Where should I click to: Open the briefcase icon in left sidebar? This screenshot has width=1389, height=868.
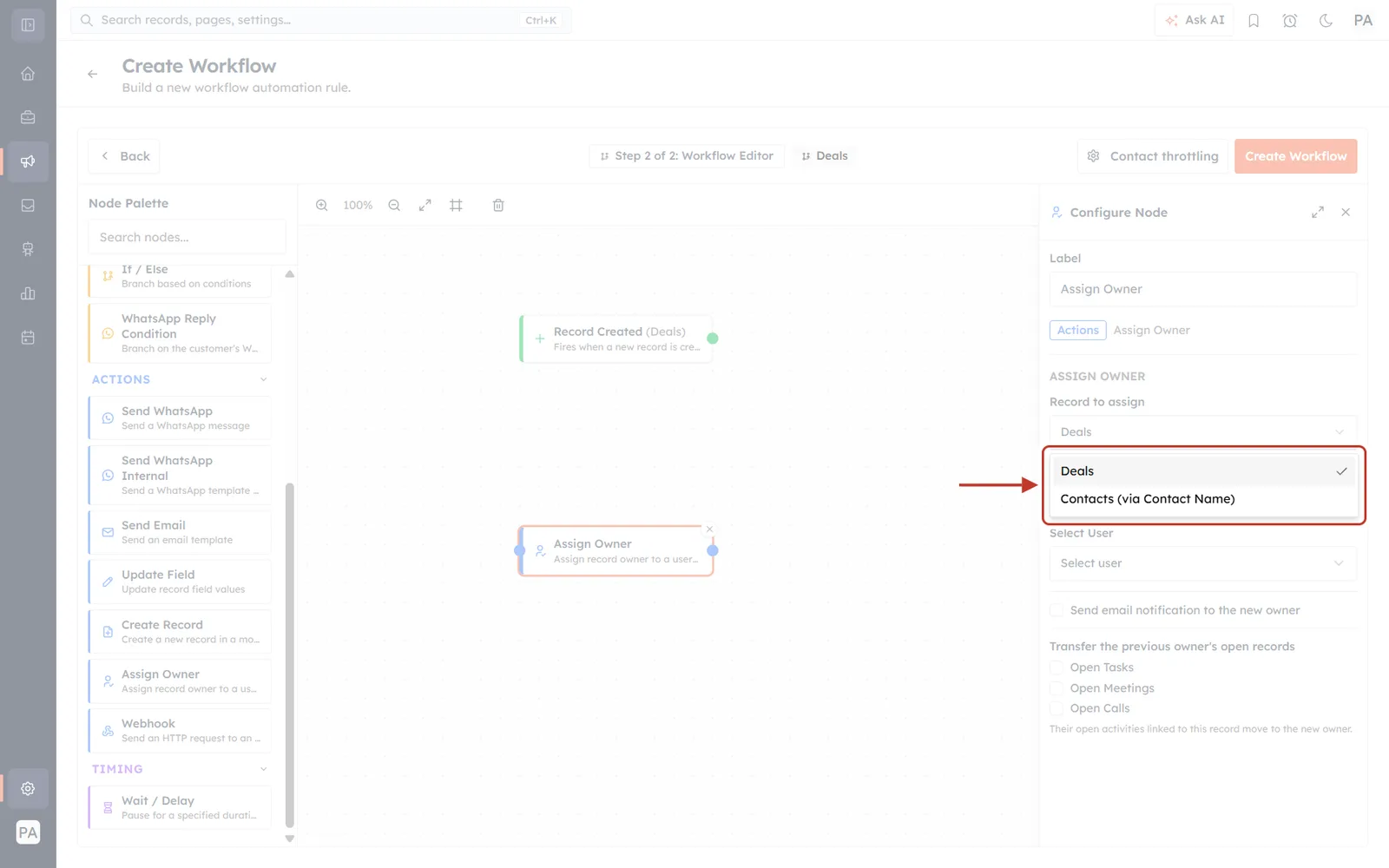[x=28, y=117]
